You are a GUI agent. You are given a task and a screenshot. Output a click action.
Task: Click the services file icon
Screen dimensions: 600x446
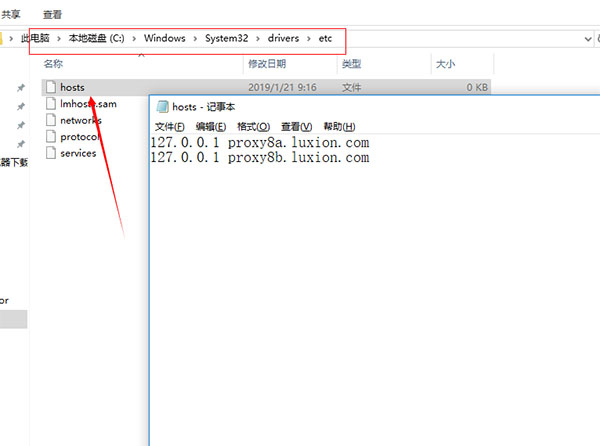tap(51, 153)
